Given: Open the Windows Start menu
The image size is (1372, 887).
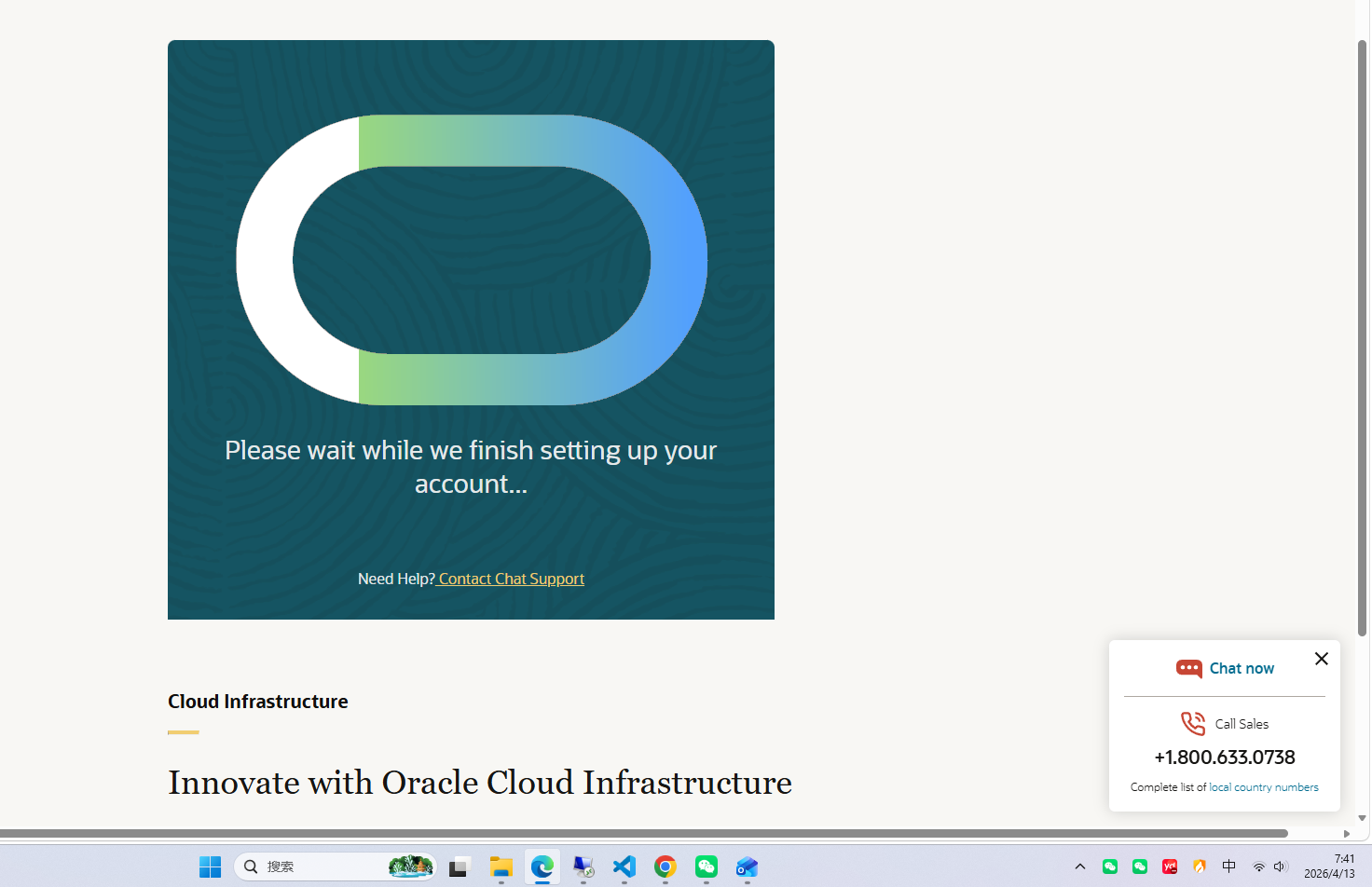Looking at the screenshot, I should 211,867.
